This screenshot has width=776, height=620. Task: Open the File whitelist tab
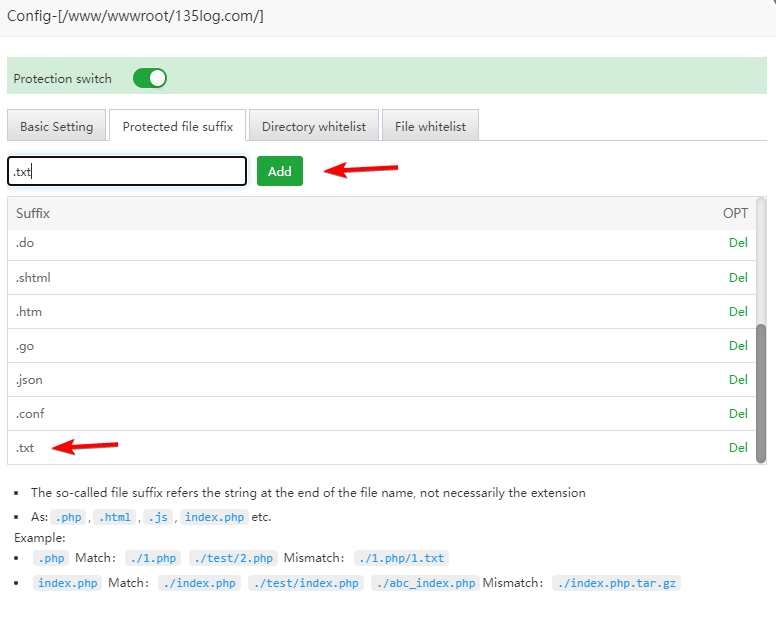coord(430,126)
